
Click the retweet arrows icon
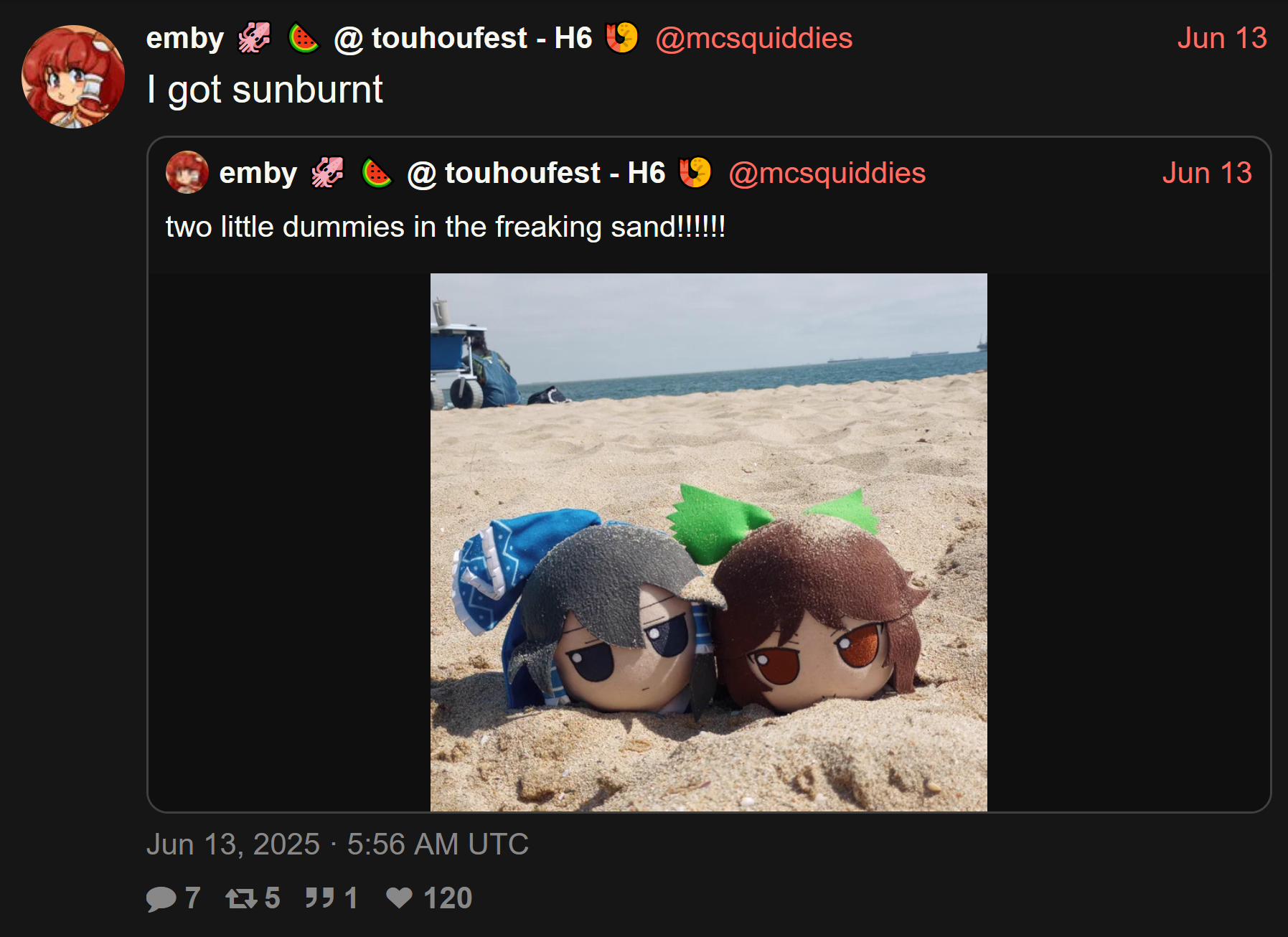tap(241, 898)
